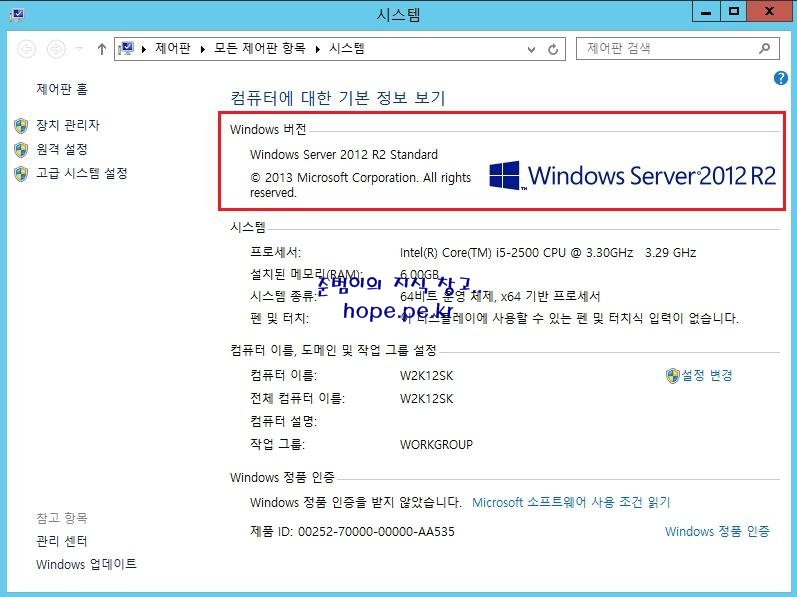The image size is (797, 597).
Task: Select 모든 제어판 항목 breadcrumb
Action: (x=259, y=49)
